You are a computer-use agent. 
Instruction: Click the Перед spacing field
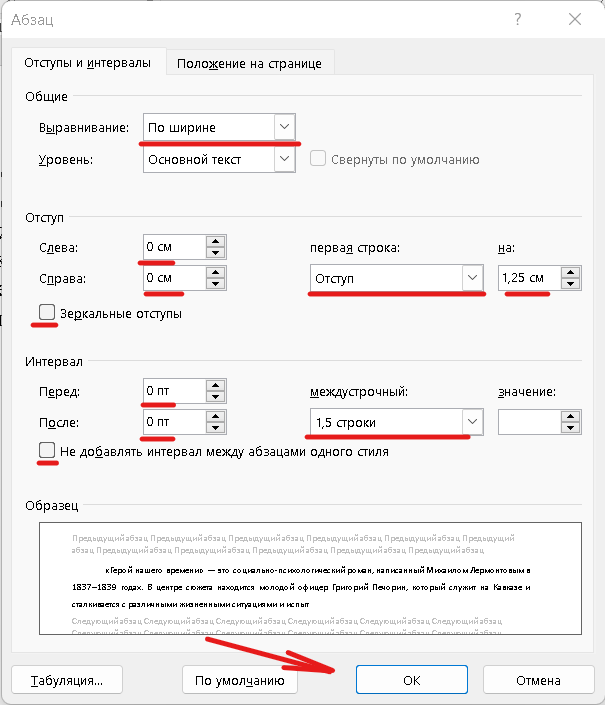pyautogui.click(x=174, y=391)
